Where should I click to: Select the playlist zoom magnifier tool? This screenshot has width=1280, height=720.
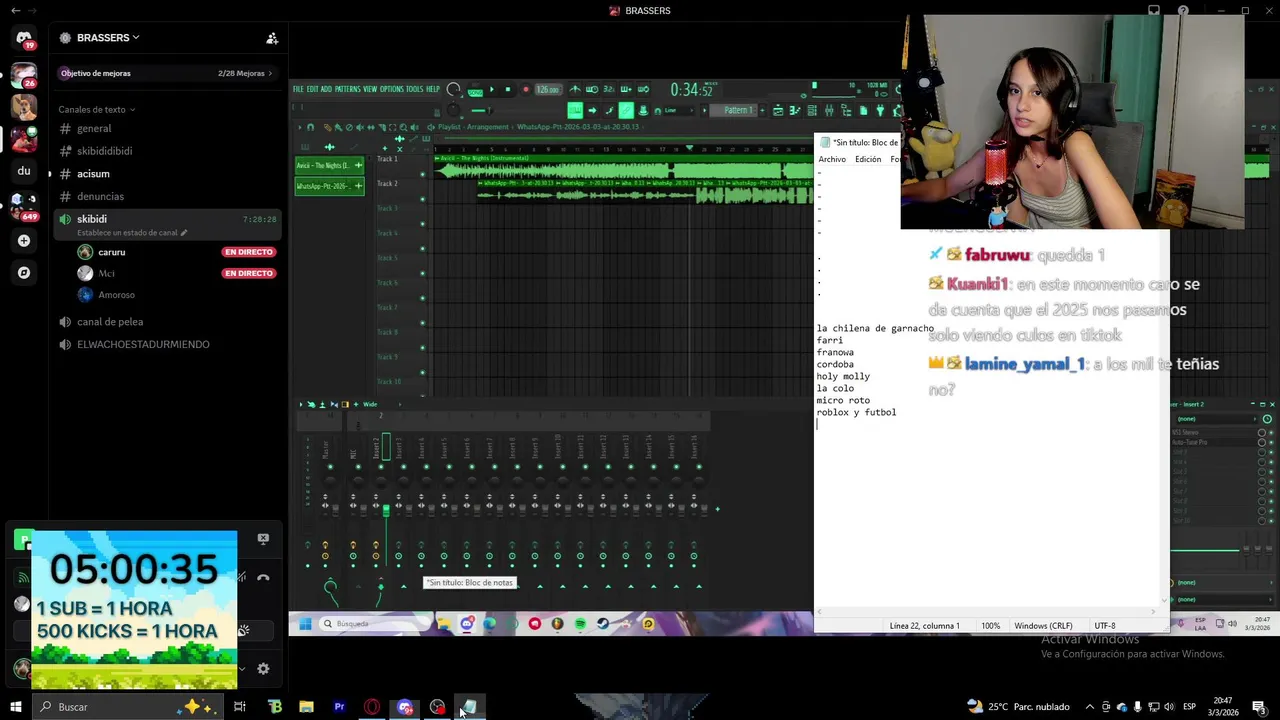(x=403, y=127)
